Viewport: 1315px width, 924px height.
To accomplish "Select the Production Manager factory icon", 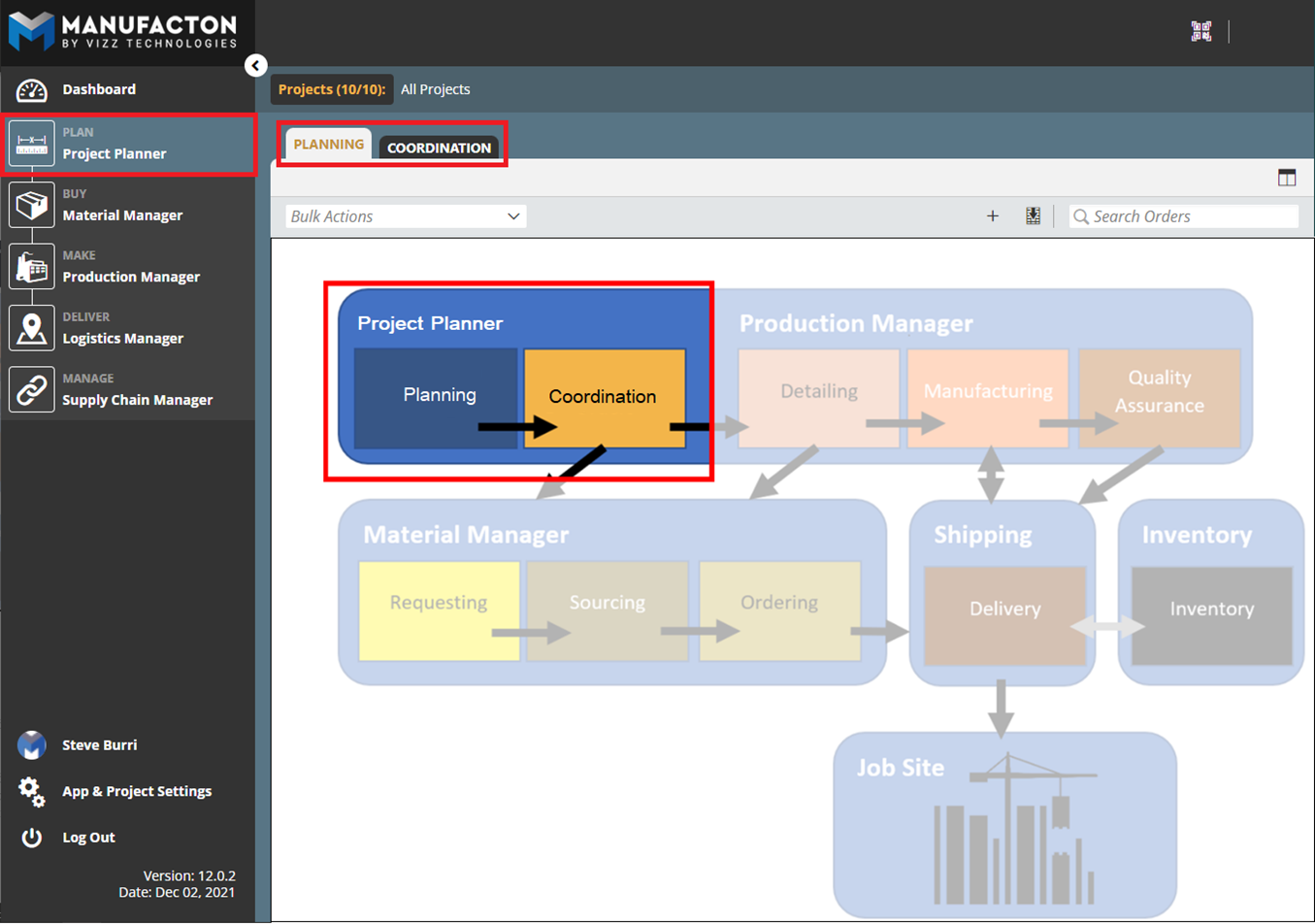I will [31, 267].
